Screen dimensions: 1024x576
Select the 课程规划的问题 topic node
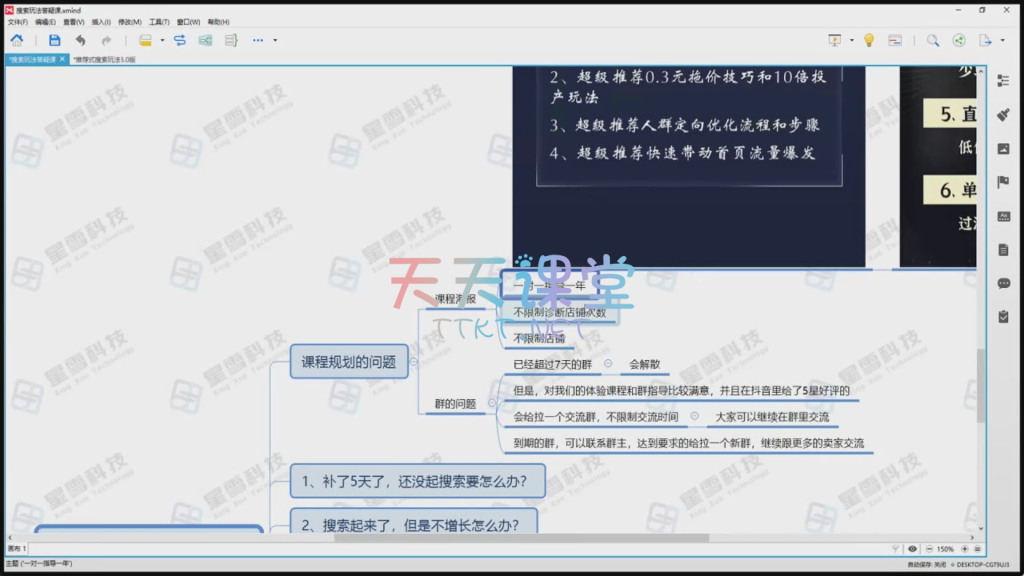click(x=349, y=362)
